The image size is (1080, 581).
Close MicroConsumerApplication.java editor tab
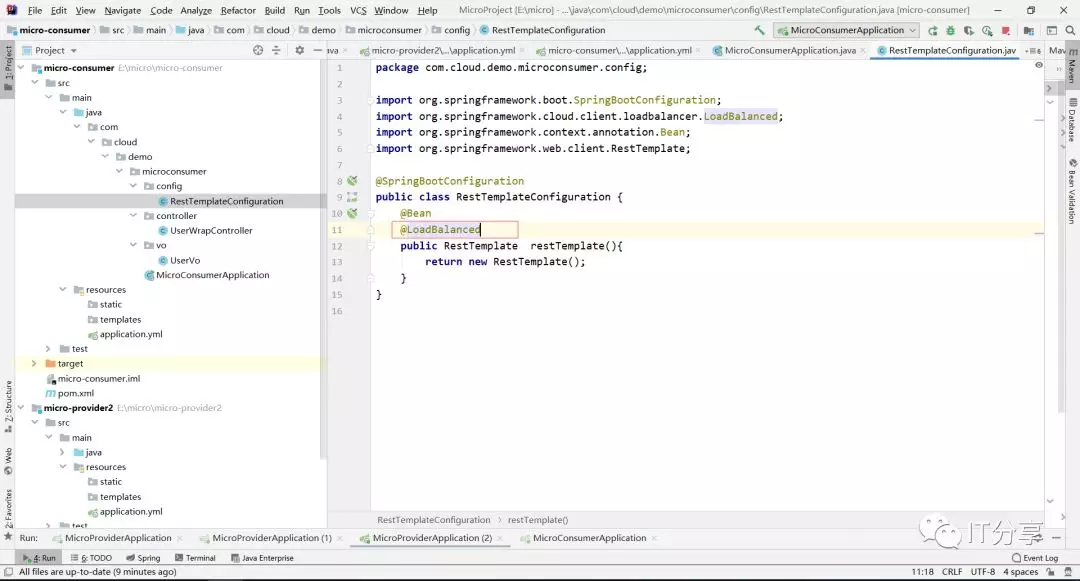(862, 50)
